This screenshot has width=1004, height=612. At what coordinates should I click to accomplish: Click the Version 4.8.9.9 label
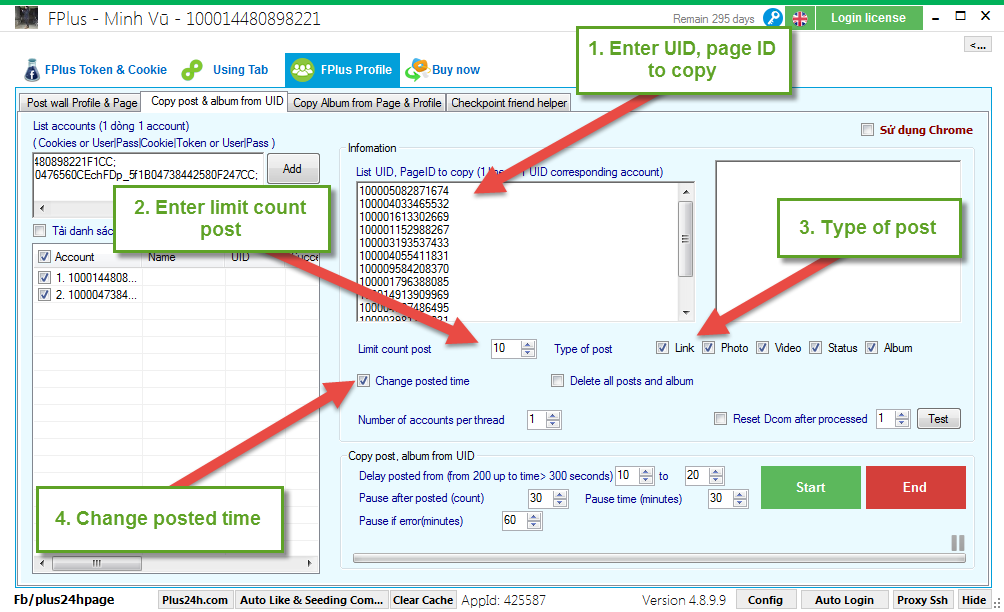[x=684, y=600]
